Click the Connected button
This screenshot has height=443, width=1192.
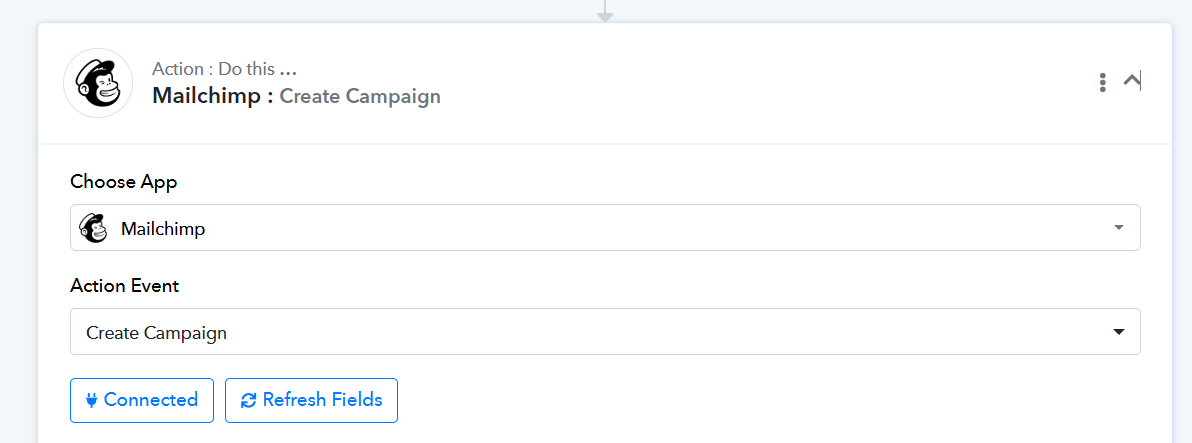coord(142,400)
